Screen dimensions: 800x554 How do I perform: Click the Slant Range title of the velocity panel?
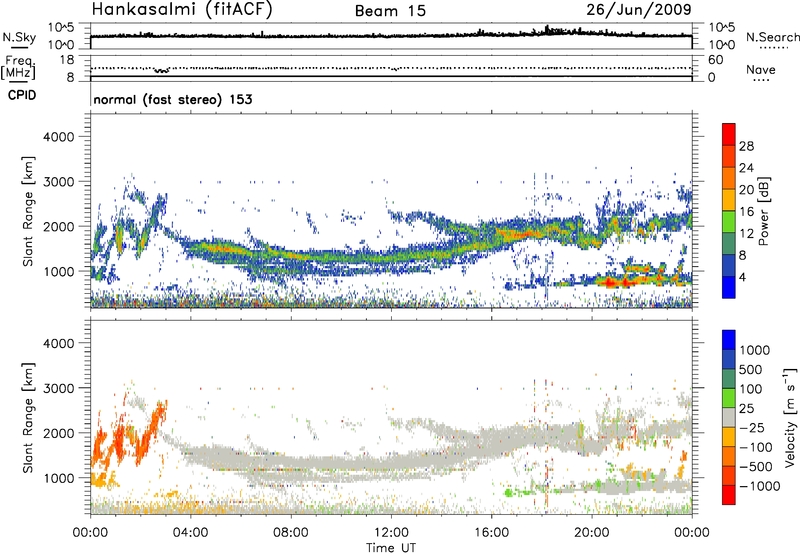click(28, 417)
